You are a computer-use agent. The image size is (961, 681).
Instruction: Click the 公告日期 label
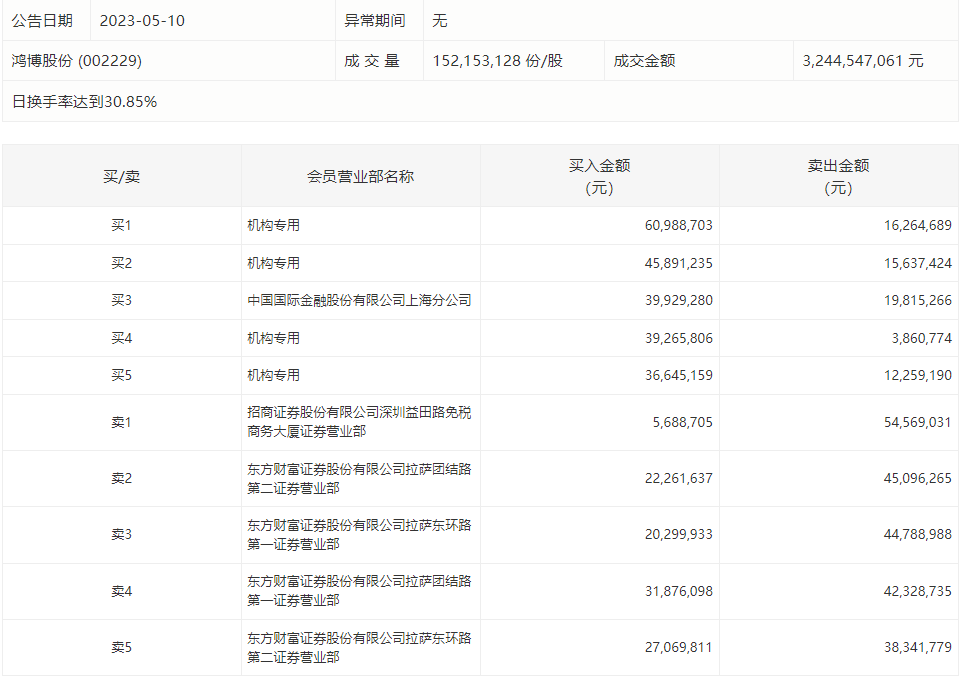[x=42, y=21]
